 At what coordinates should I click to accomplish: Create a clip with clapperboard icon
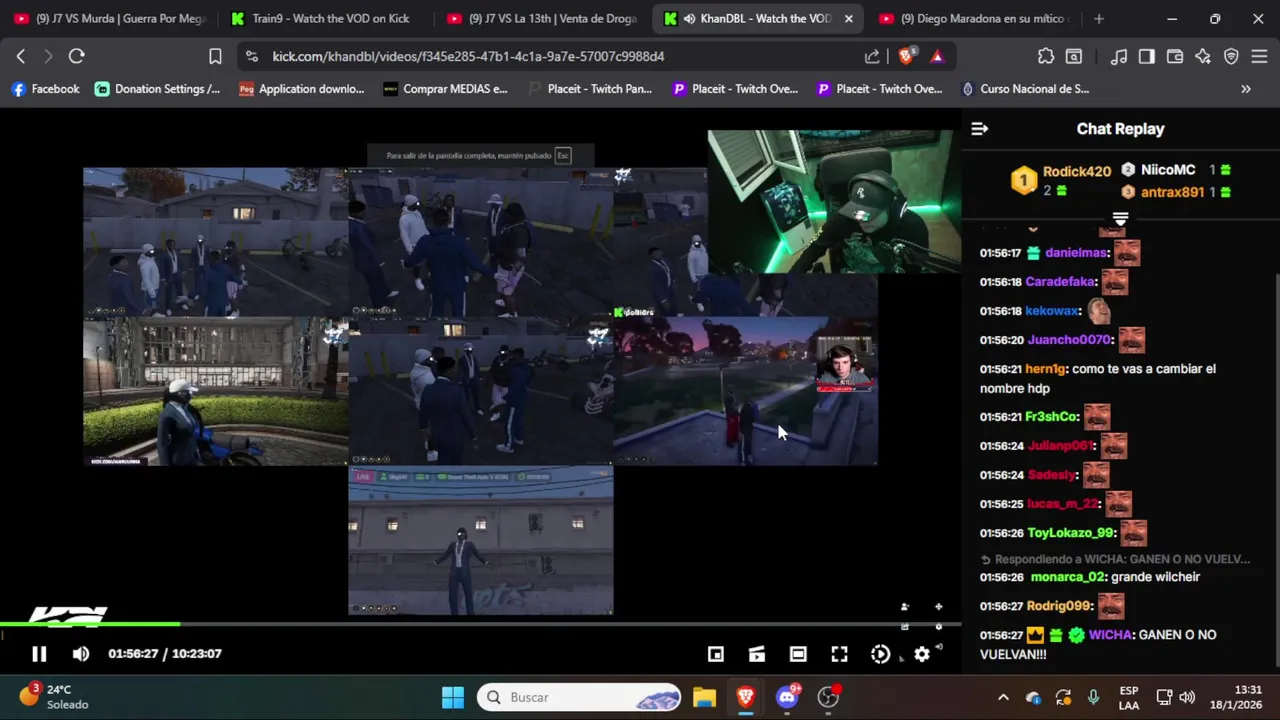[x=757, y=654]
